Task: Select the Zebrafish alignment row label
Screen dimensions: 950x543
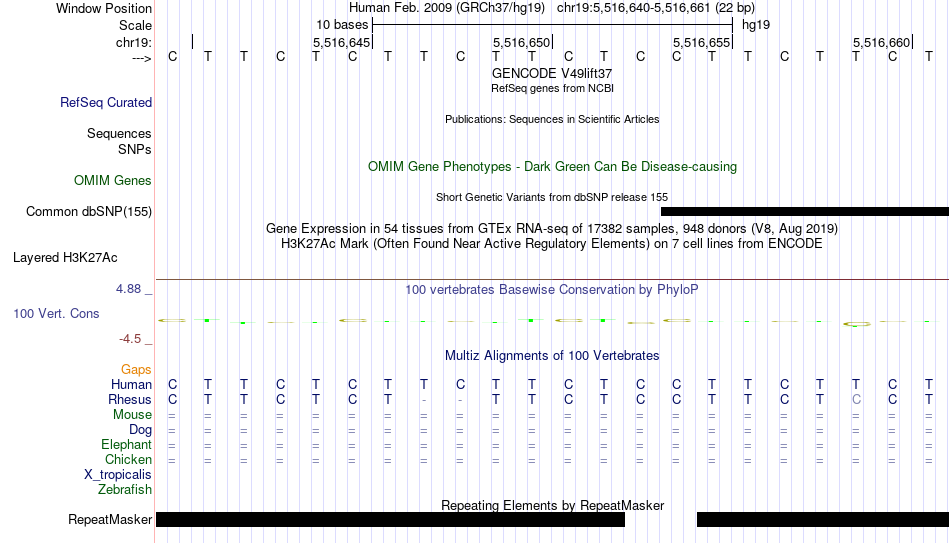Action: pos(125,489)
